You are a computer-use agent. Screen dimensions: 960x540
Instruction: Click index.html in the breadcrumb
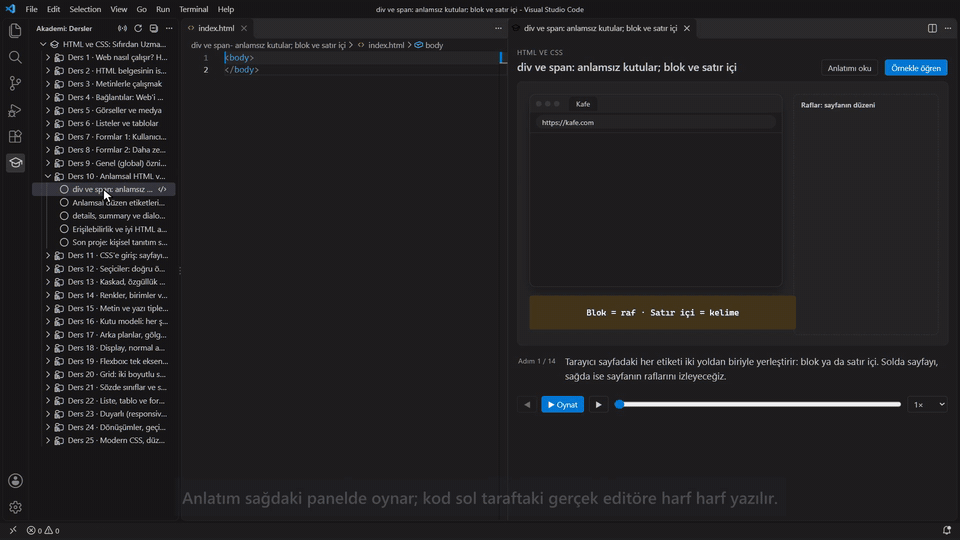tap(386, 45)
